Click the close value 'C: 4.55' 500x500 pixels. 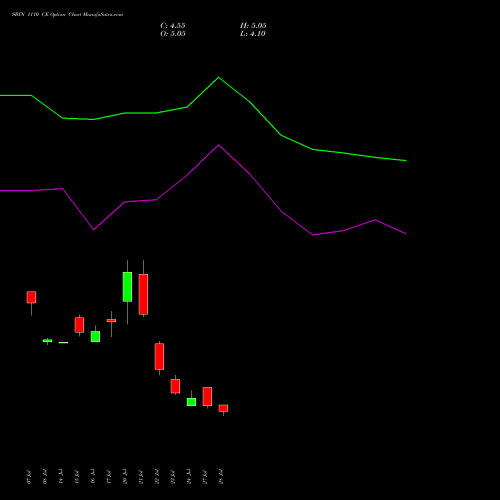(173, 26)
